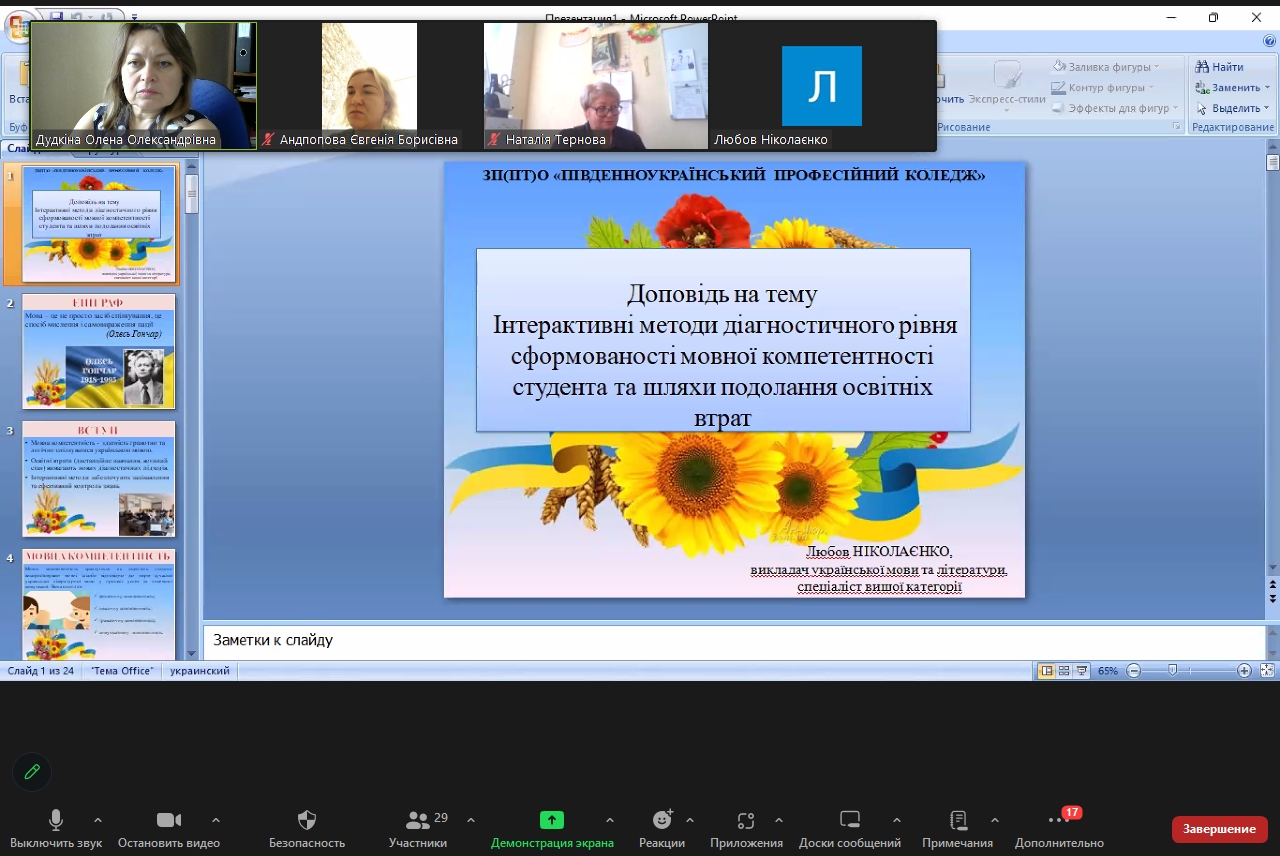
Task: Expand arrow next to Доски сообщений
Action: (897, 820)
